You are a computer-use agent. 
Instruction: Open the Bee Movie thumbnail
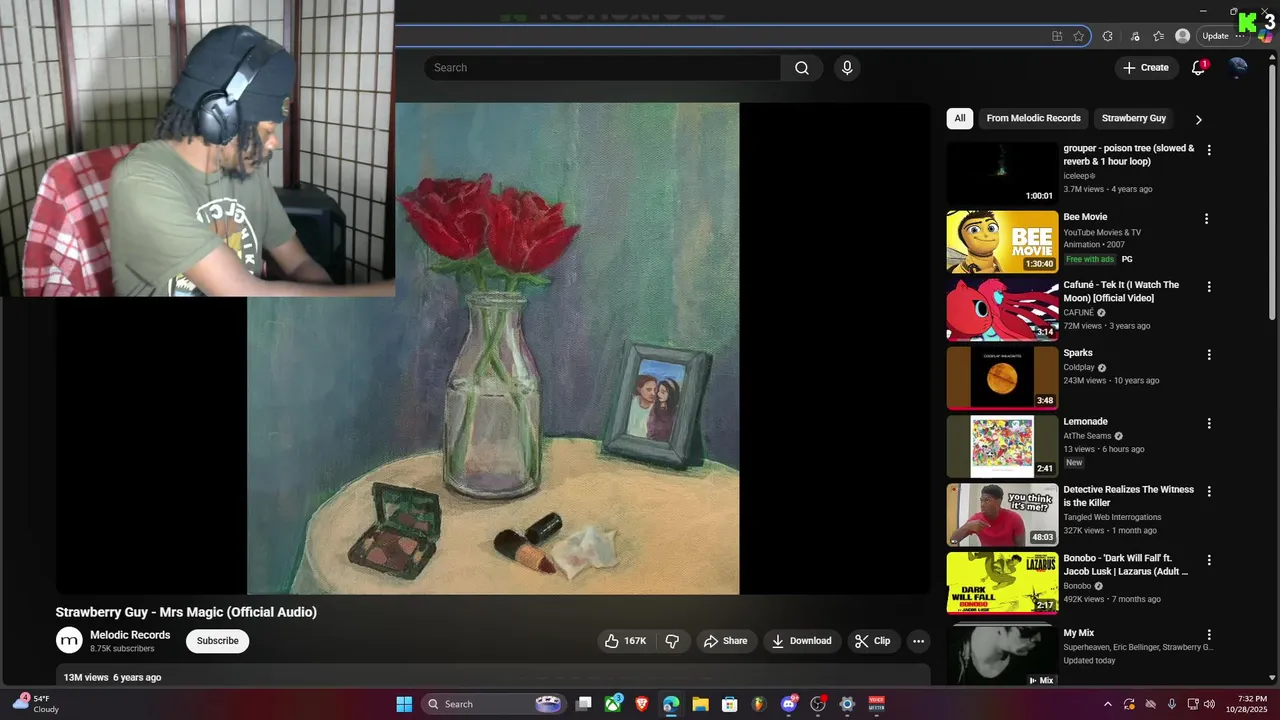tap(1002, 241)
